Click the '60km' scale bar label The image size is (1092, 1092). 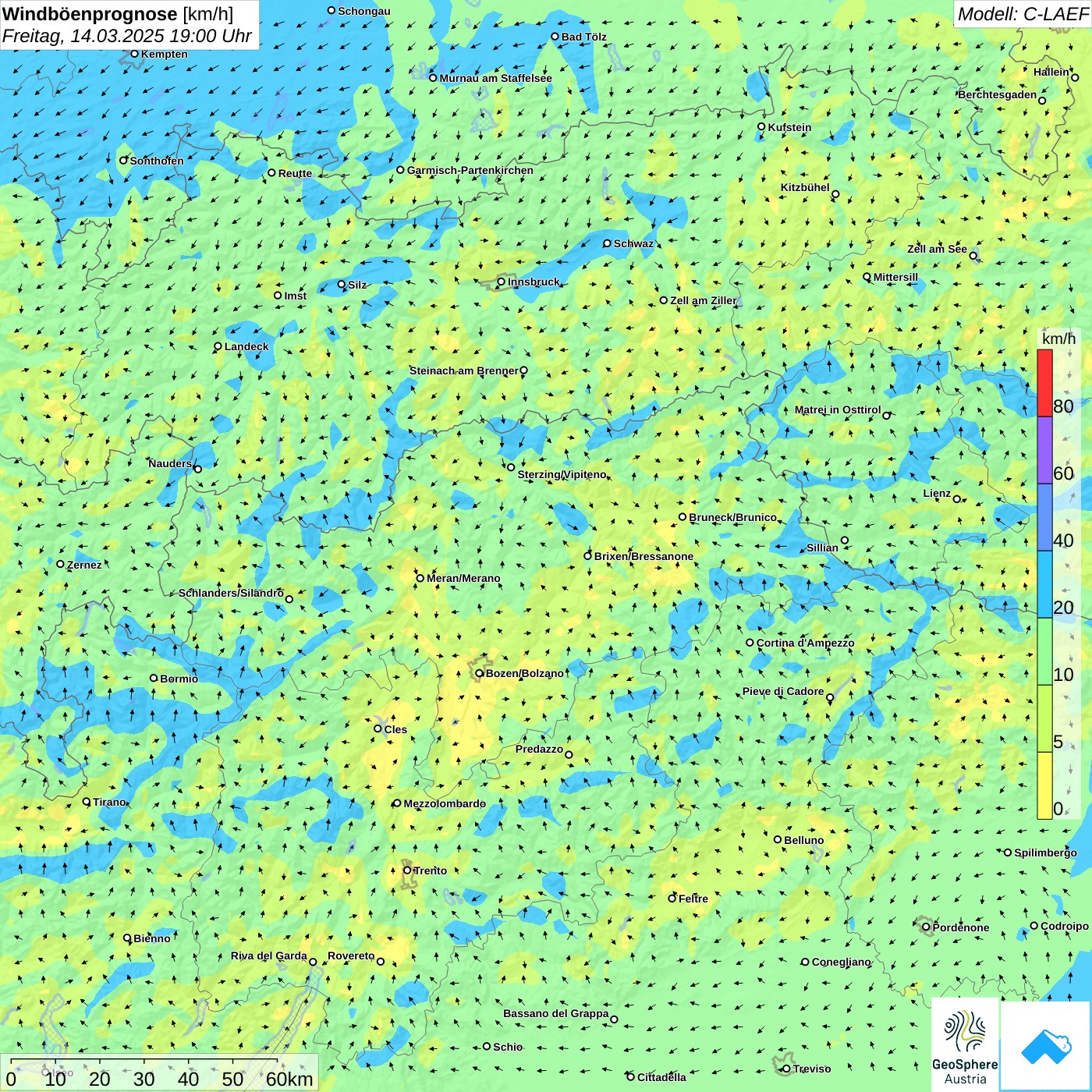coord(289,1079)
